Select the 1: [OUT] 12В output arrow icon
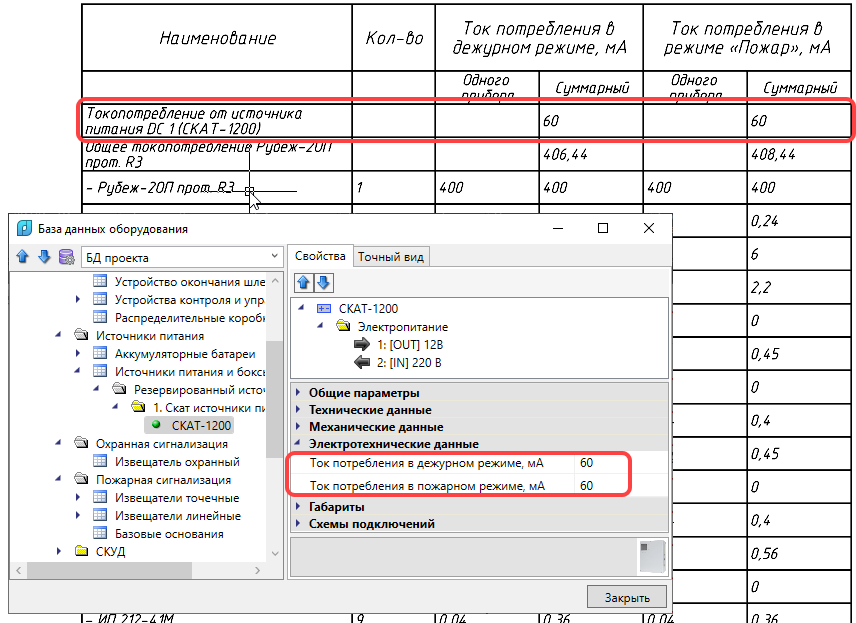 (361, 345)
